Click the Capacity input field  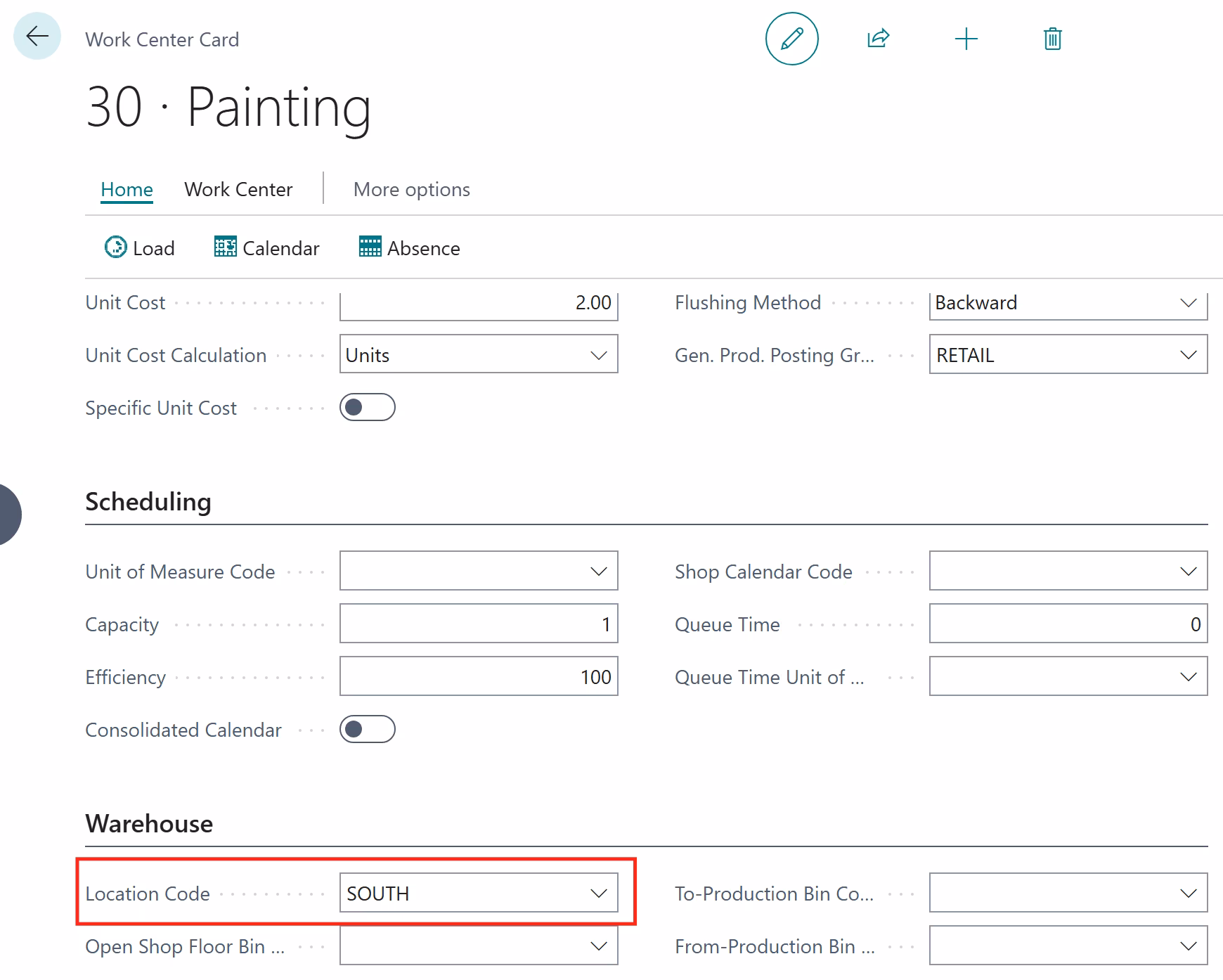pyautogui.click(x=478, y=624)
